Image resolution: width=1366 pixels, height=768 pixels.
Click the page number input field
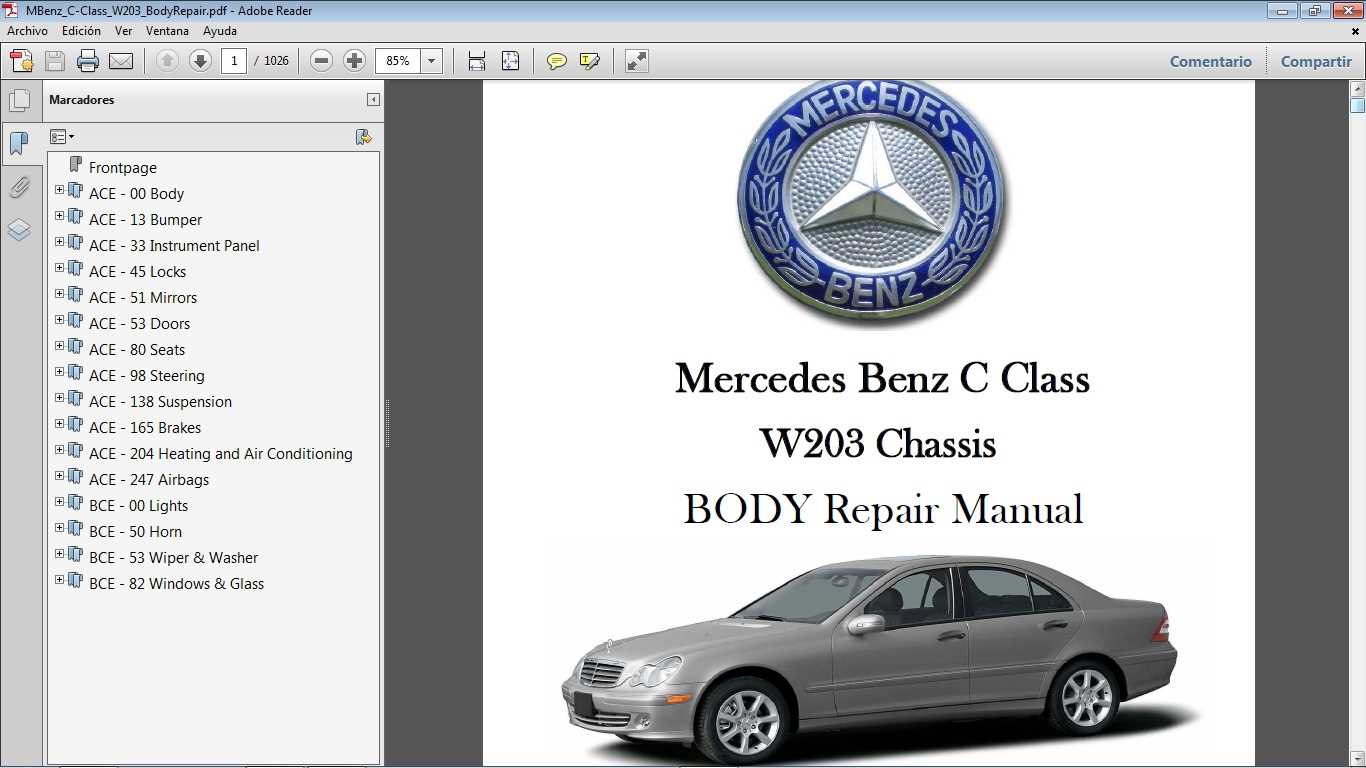234,61
